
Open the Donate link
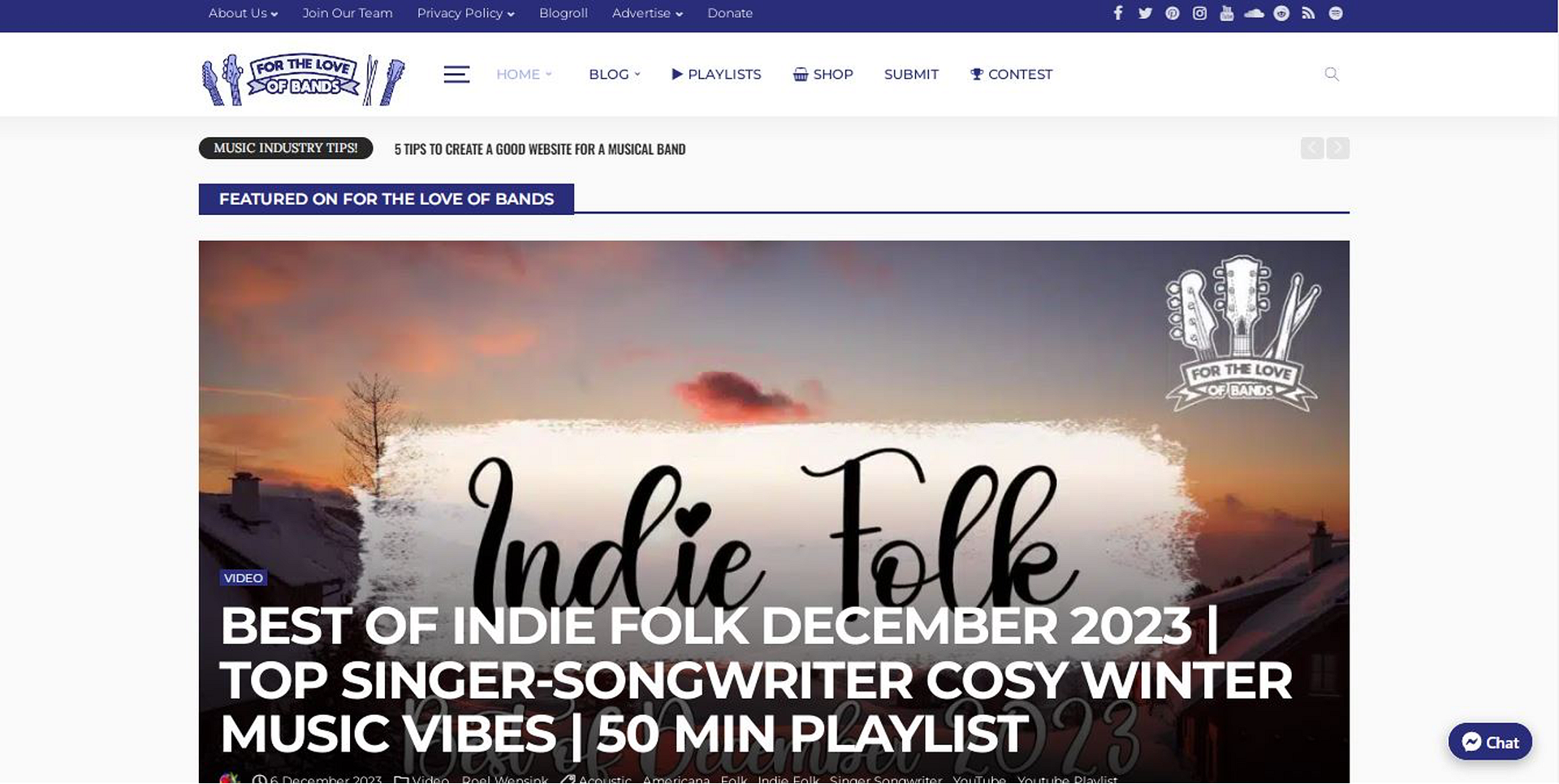point(730,13)
